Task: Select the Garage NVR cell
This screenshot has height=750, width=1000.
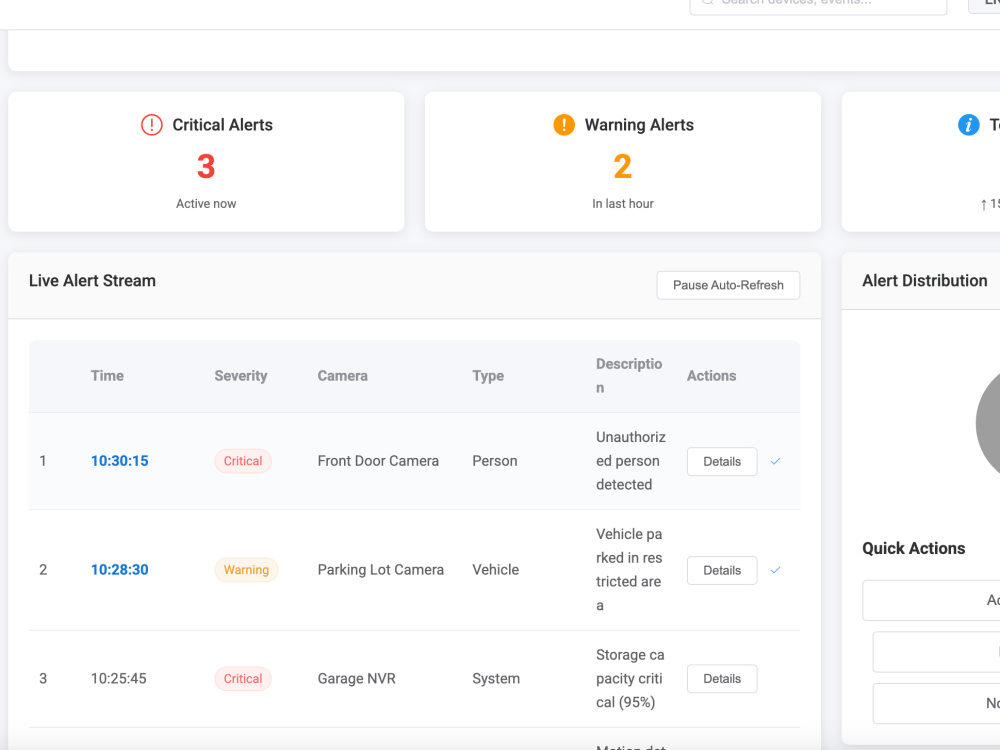Action: (x=357, y=679)
